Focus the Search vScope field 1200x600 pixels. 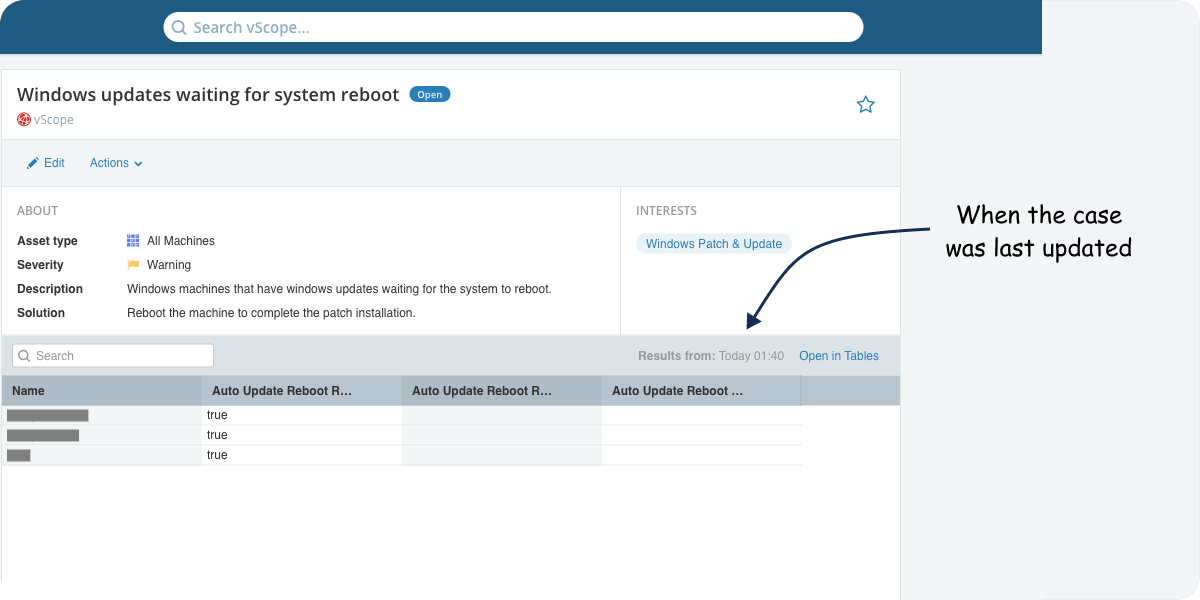pyautogui.click(x=513, y=27)
